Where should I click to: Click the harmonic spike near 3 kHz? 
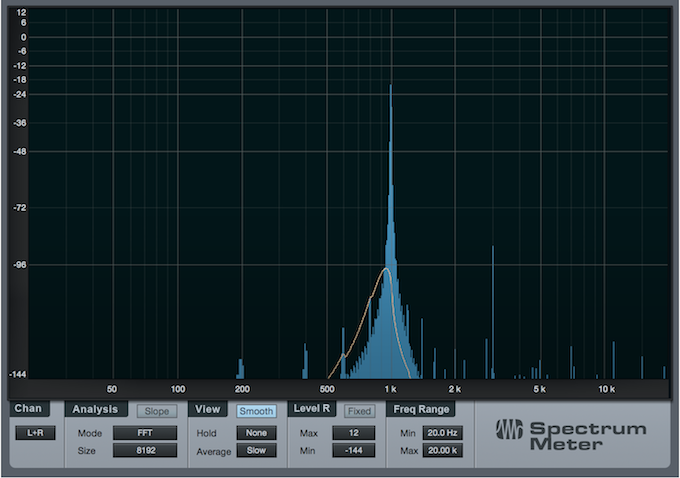pos(493,312)
